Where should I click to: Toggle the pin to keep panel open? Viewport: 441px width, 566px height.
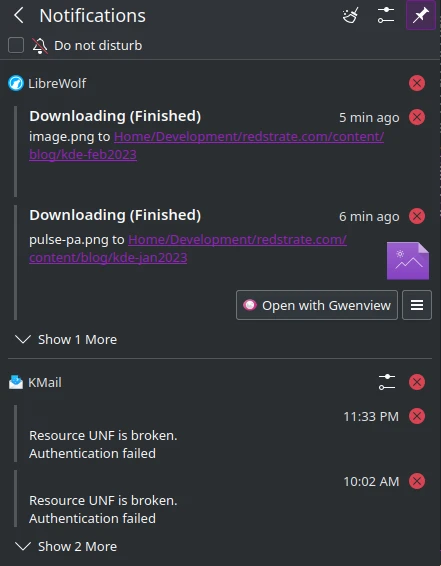pos(421,16)
